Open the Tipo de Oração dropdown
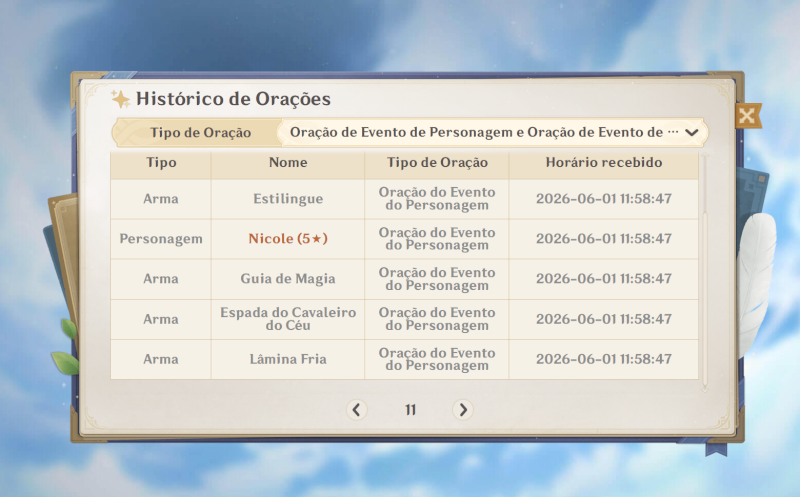This screenshot has width=800, height=497. pos(492,133)
